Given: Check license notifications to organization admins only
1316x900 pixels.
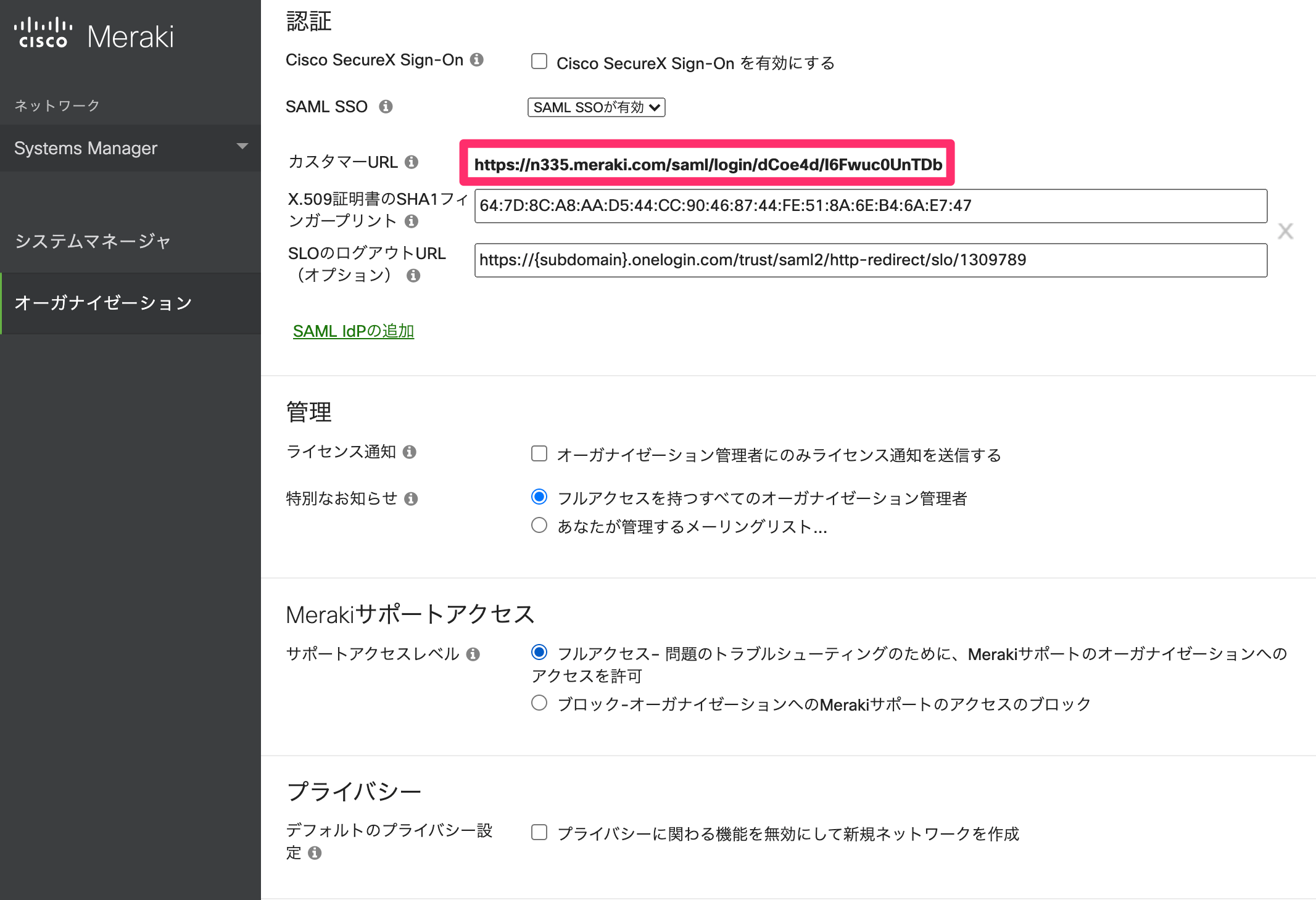Looking at the screenshot, I should click(539, 453).
